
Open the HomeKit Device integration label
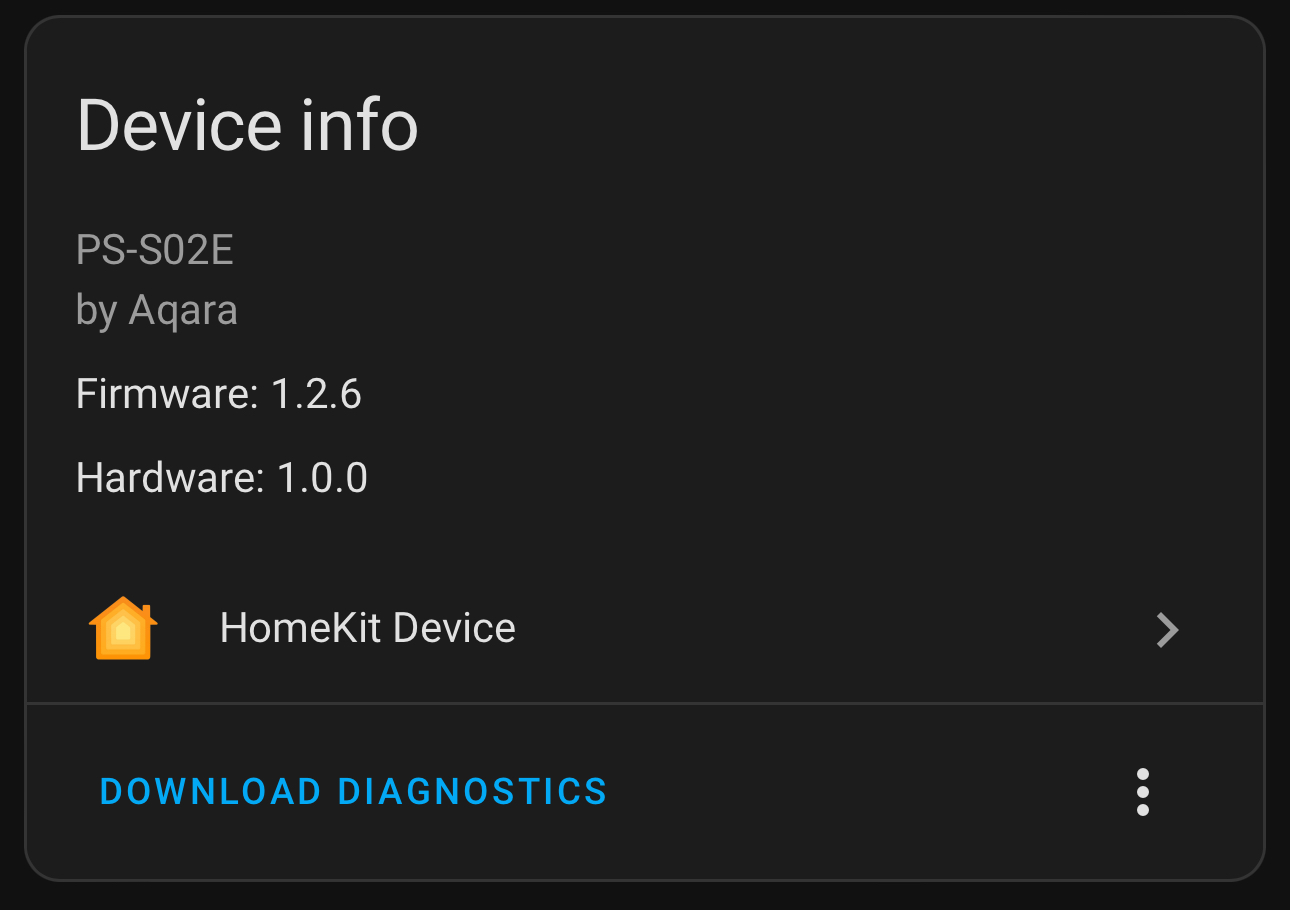[367, 628]
